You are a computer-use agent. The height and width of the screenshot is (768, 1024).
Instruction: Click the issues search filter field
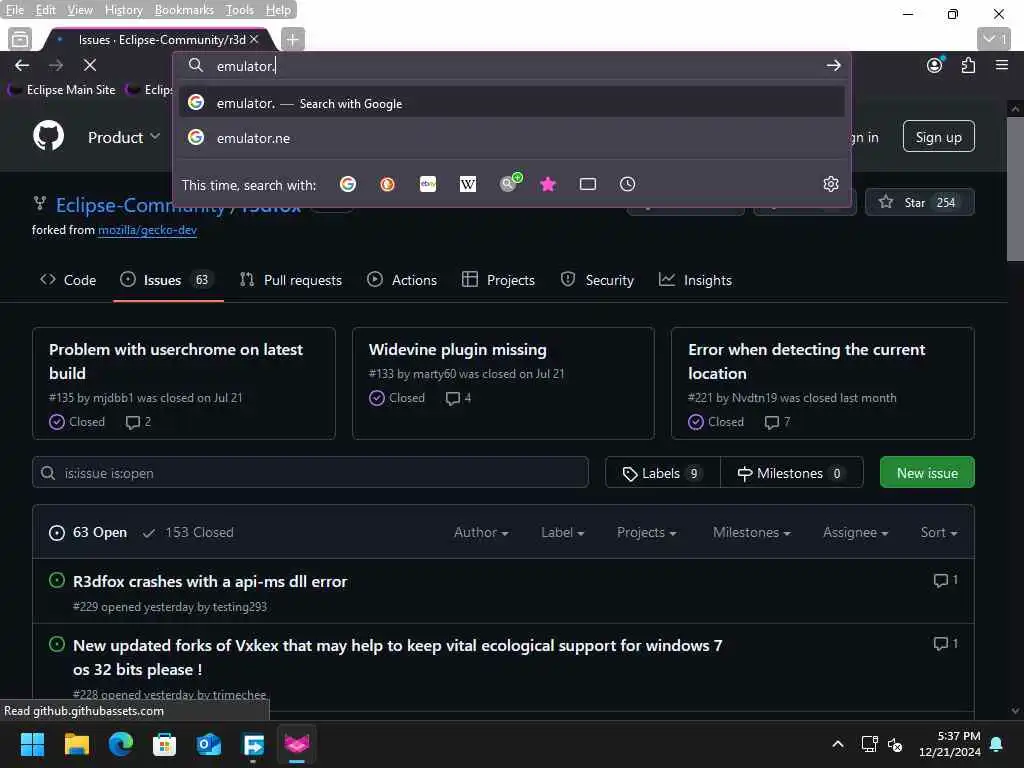(310, 473)
